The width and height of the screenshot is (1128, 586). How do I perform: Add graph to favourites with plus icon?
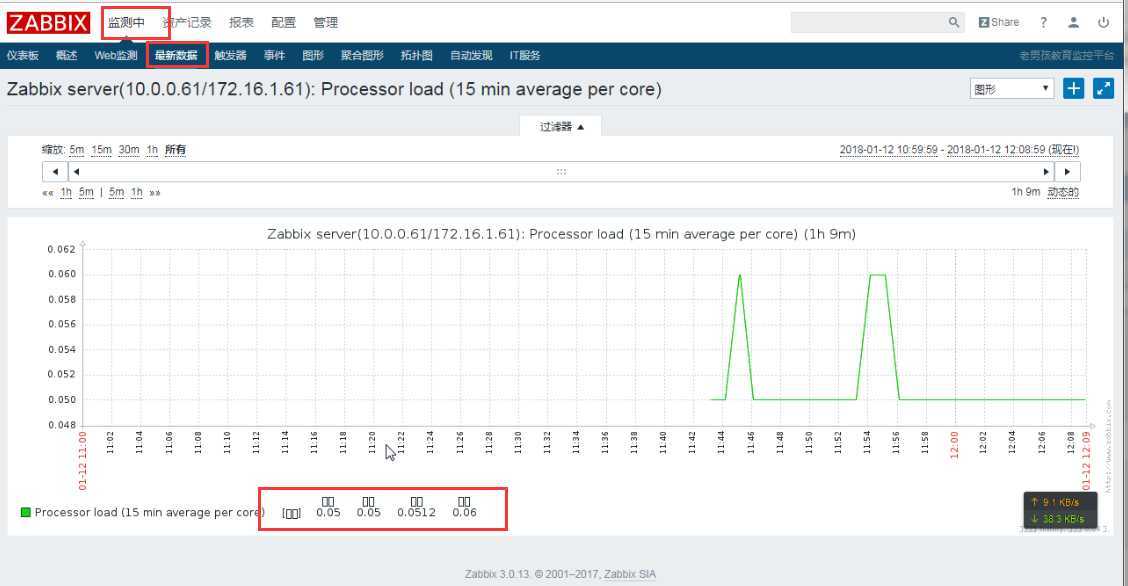[x=1073, y=88]
